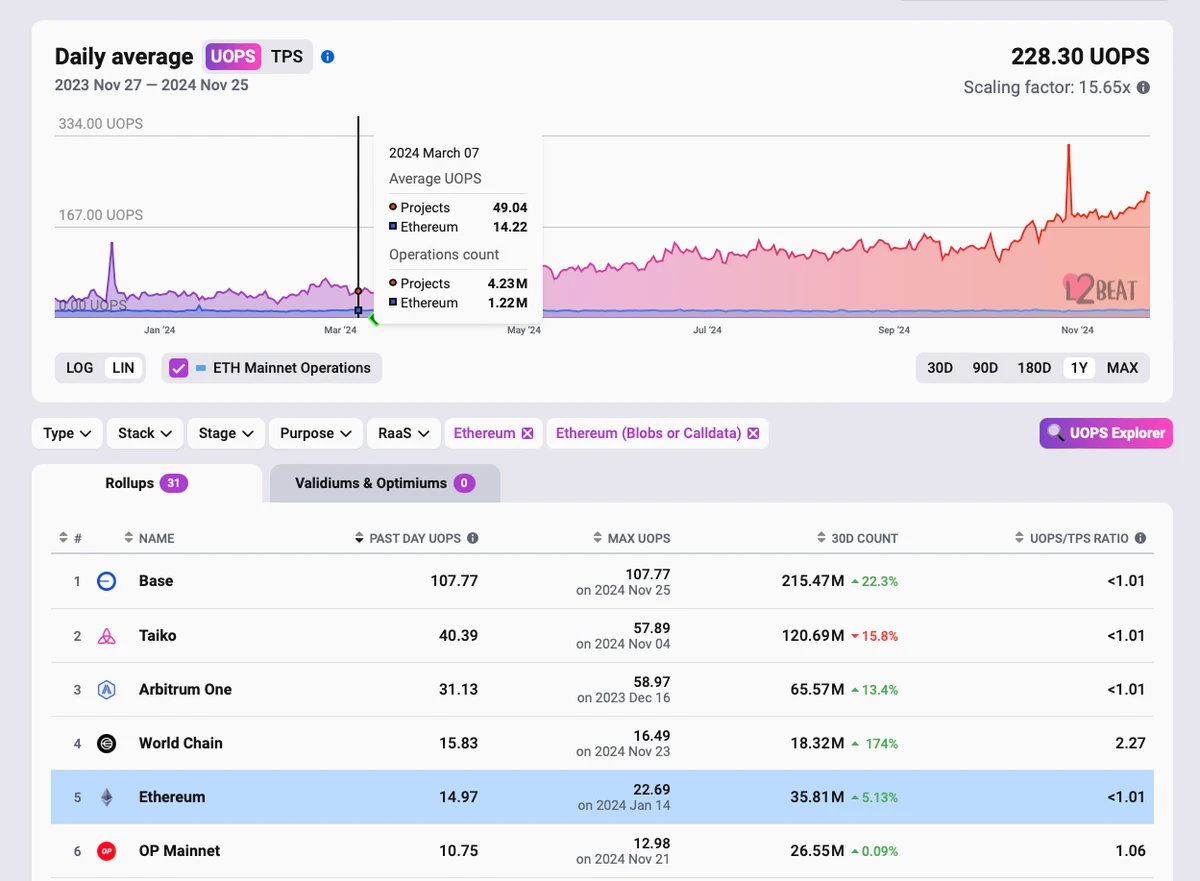
Task: Switch chart scale to LOG
Action: point(80,368)
